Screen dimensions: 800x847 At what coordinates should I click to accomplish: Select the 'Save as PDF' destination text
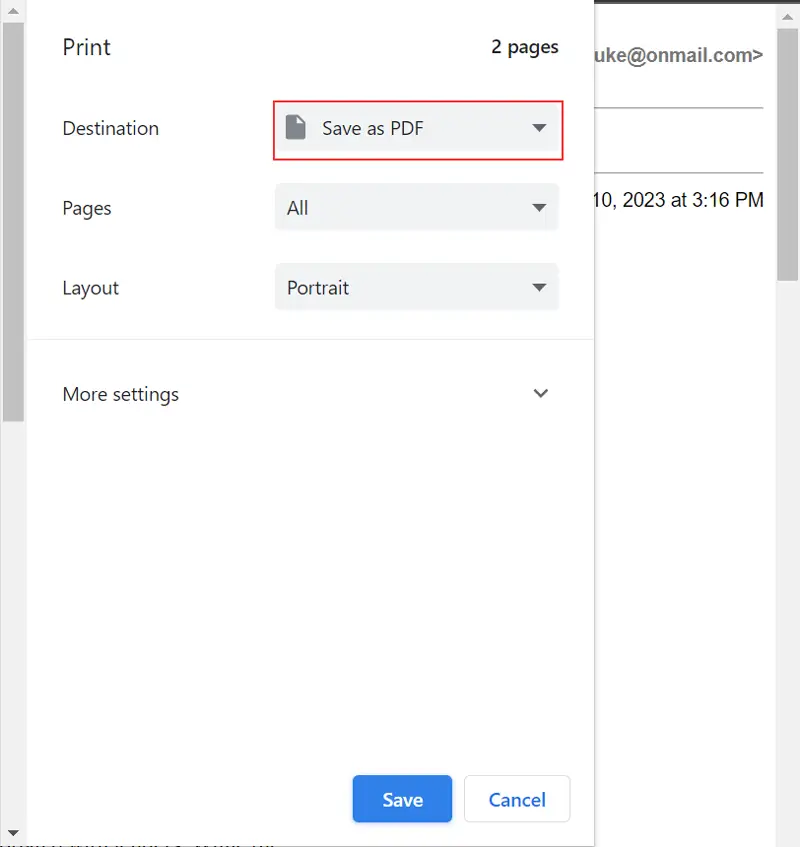(x=372, y=128)
